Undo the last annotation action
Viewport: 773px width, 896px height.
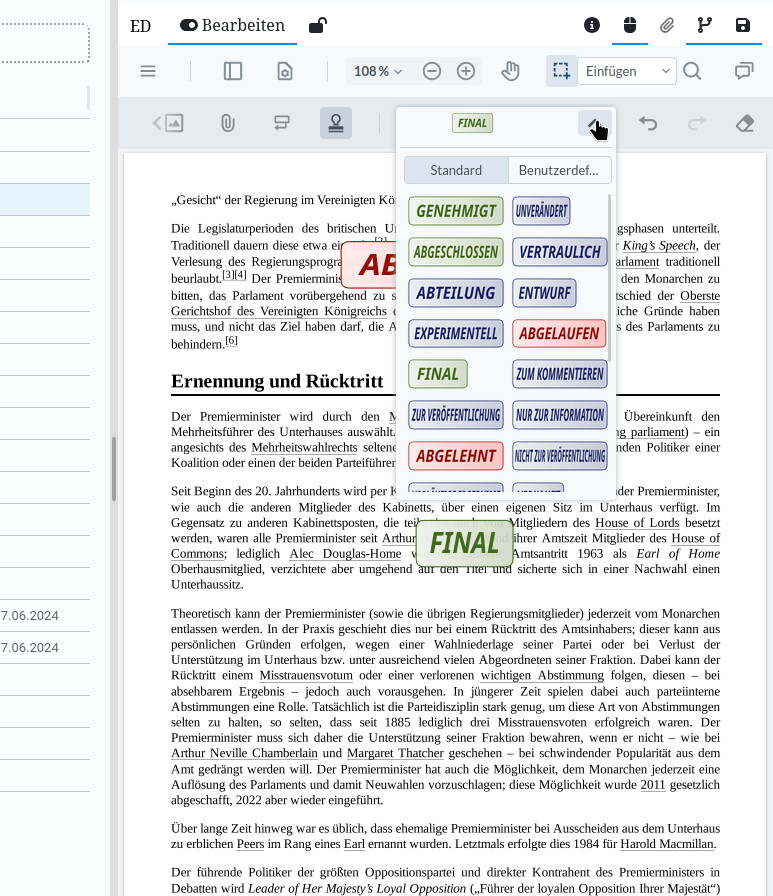[648, 123]
